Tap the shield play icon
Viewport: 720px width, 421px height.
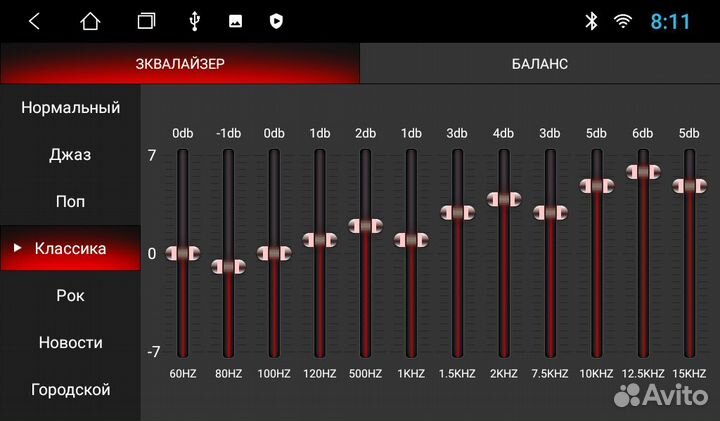click(276, 21)
